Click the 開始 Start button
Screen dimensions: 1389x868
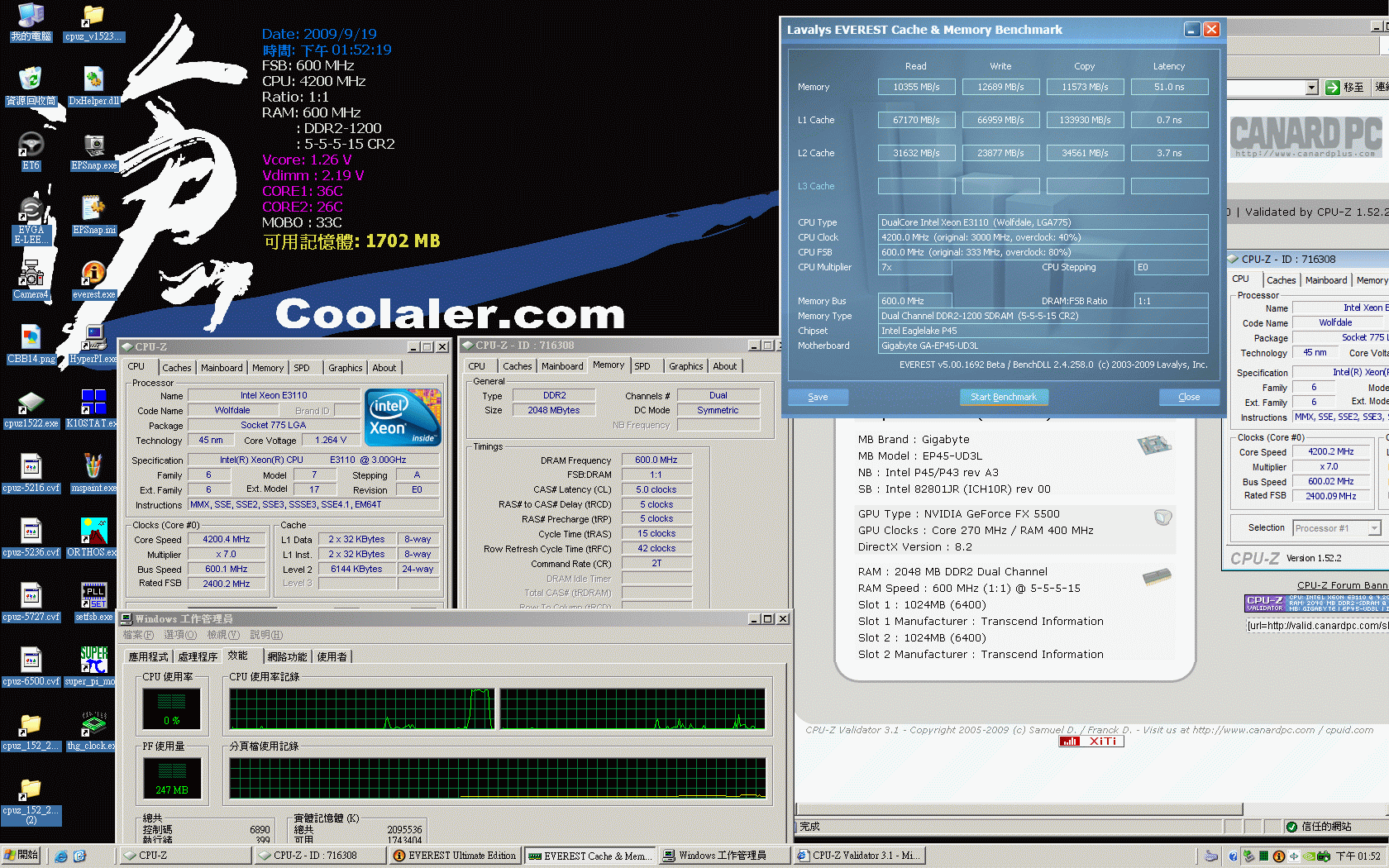pos(21,856)
